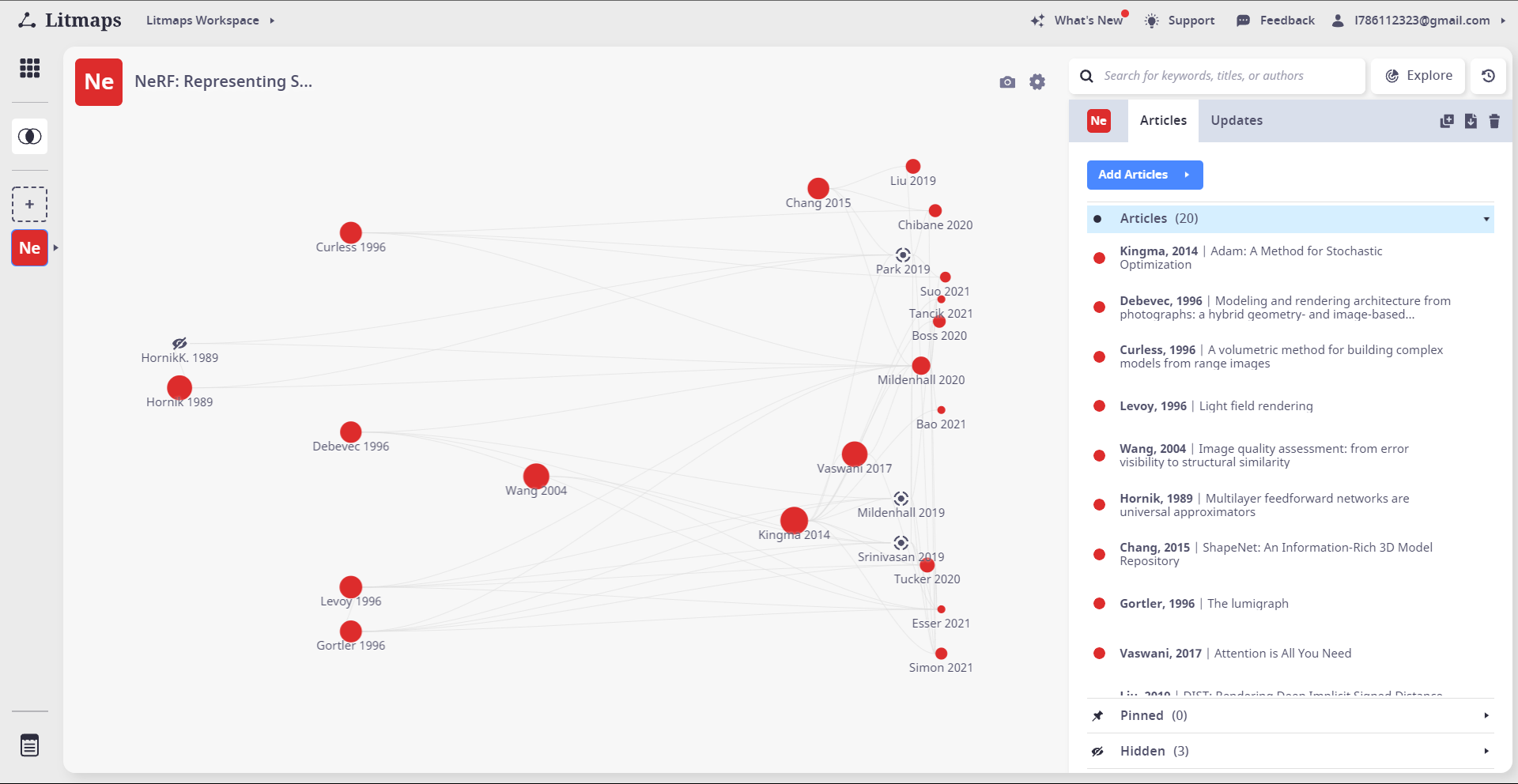Select the Hornik 1989 node on map
This screenshot has width=1518, height=784.
click(179, 387)
